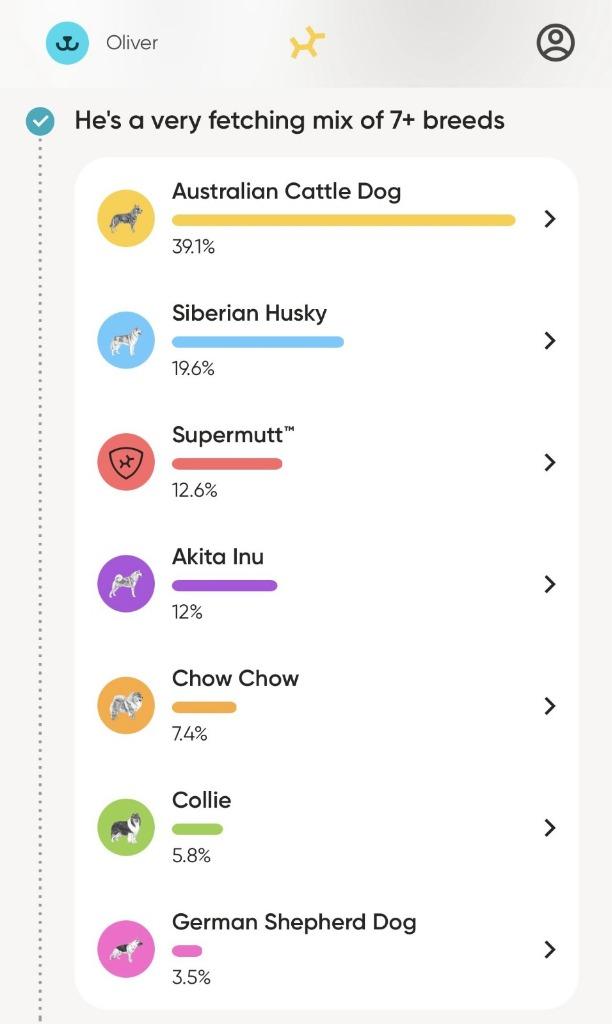Tap the Chow Chow breed icon
The width and height of the screenshot is (612, 1024).
coord(126,706)
